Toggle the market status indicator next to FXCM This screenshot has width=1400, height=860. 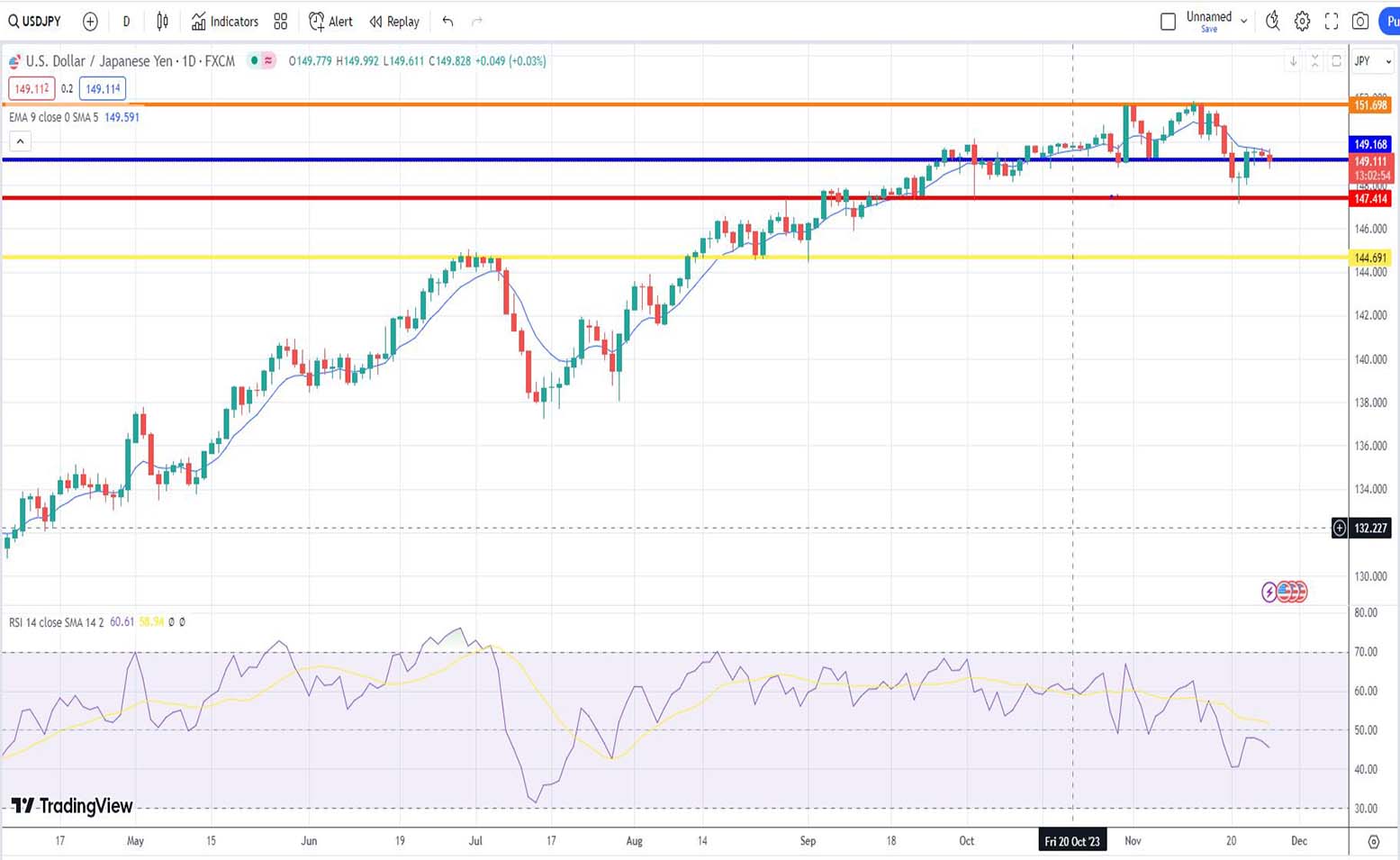pos(255,61)
